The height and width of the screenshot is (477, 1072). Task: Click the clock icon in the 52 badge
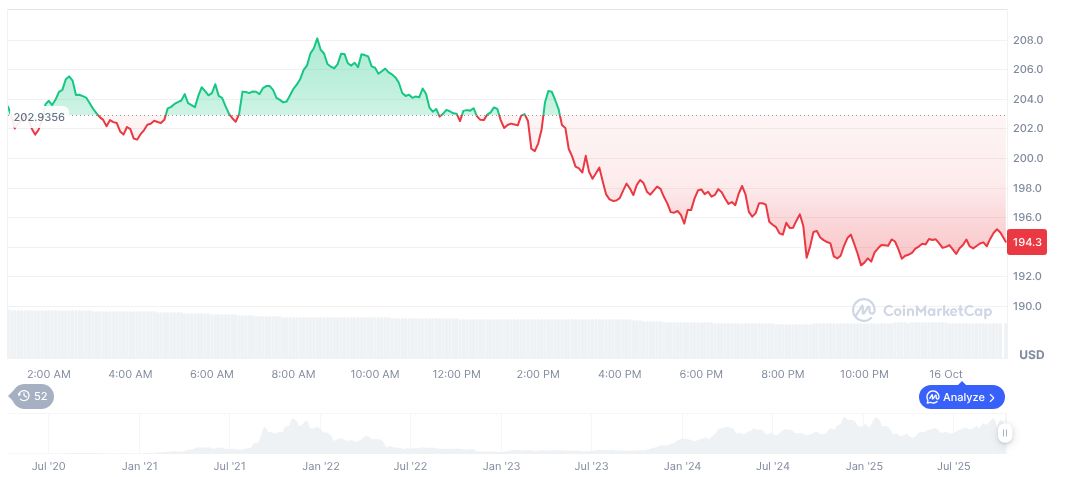pyautogui.click(x=24, y=396)
